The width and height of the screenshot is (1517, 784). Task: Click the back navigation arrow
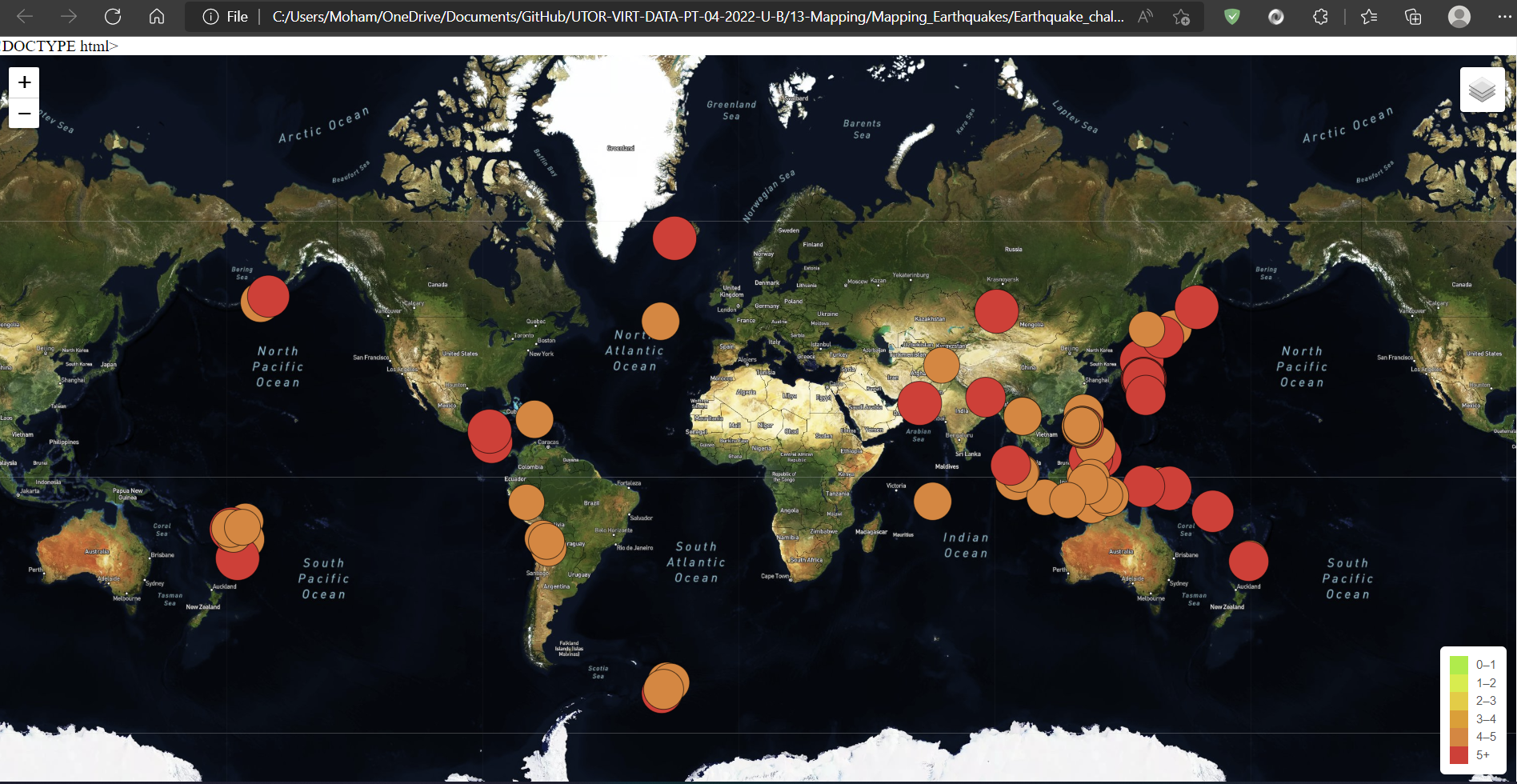click(25, 16)
